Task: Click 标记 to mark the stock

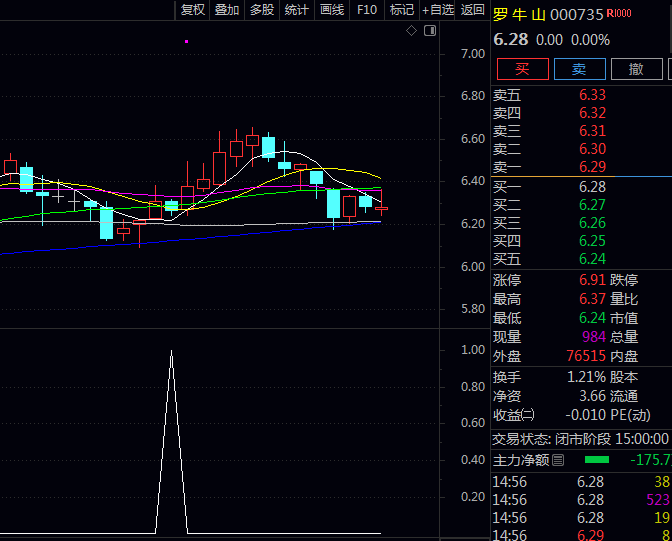Action: coord(401,10)
